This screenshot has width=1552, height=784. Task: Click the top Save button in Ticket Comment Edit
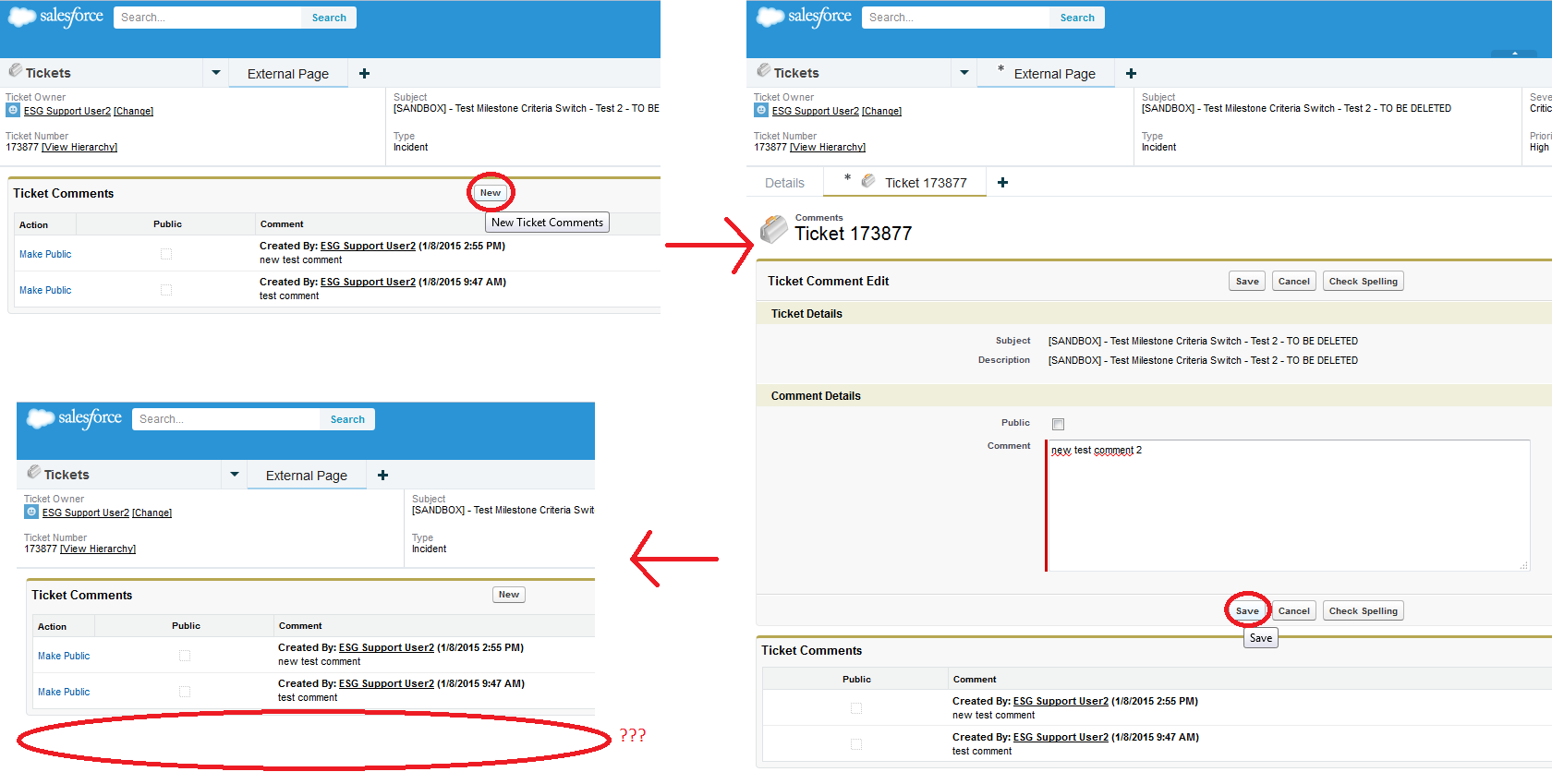1247,282
